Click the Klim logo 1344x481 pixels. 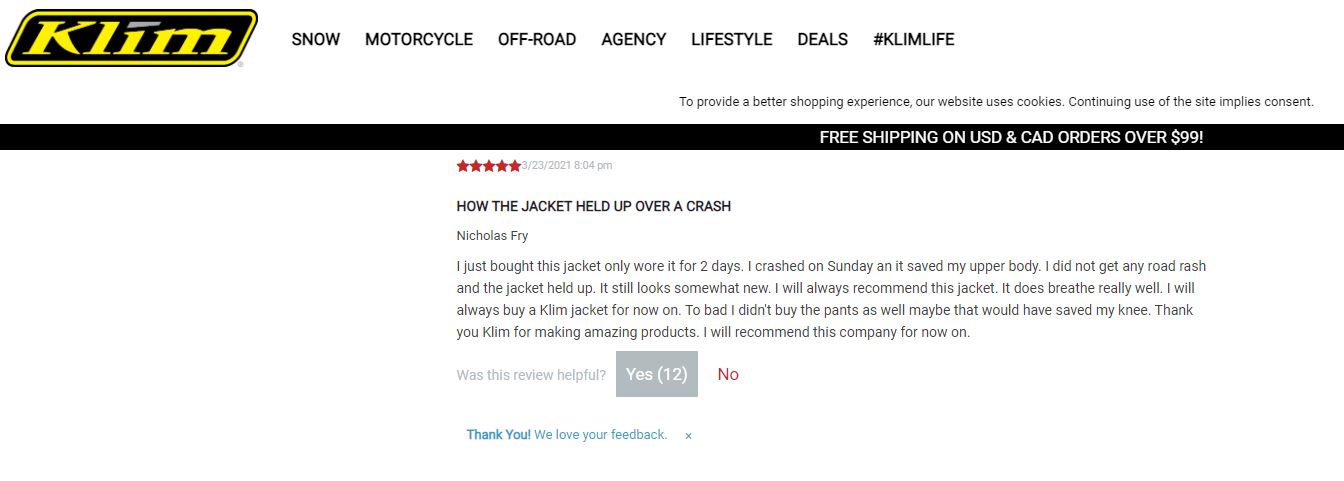pyautogui.click(x=131, y=39)
